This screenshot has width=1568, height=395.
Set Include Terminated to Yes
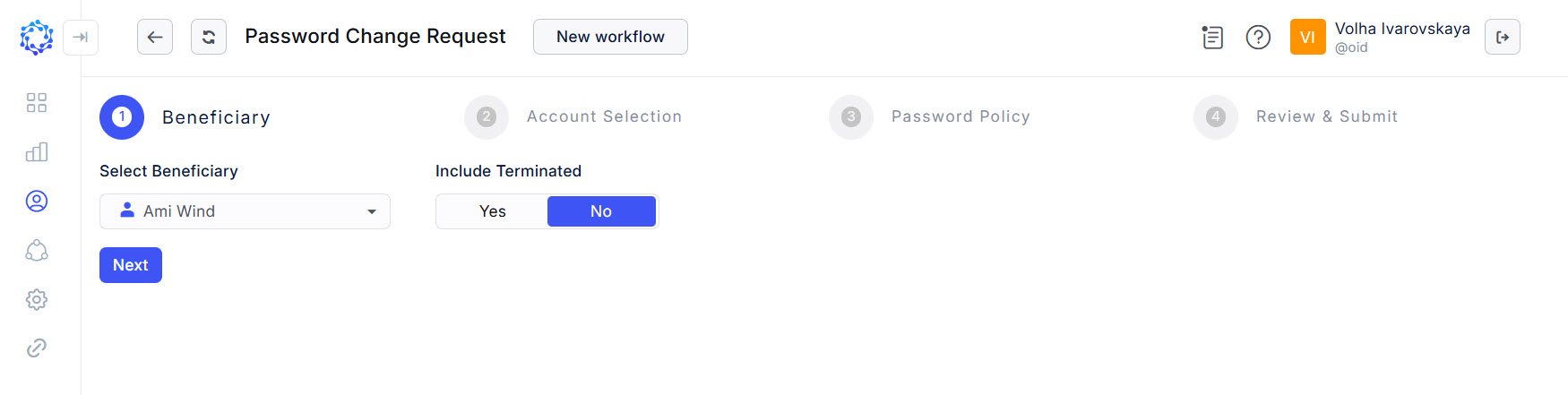493,211
